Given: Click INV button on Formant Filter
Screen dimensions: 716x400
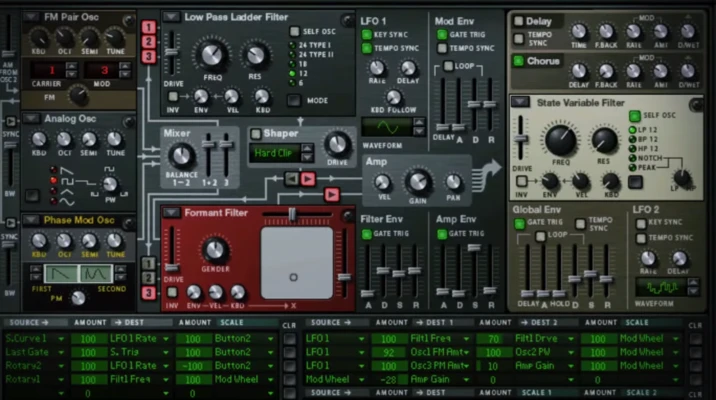Looking at the screenshot, I should point(172,292).
